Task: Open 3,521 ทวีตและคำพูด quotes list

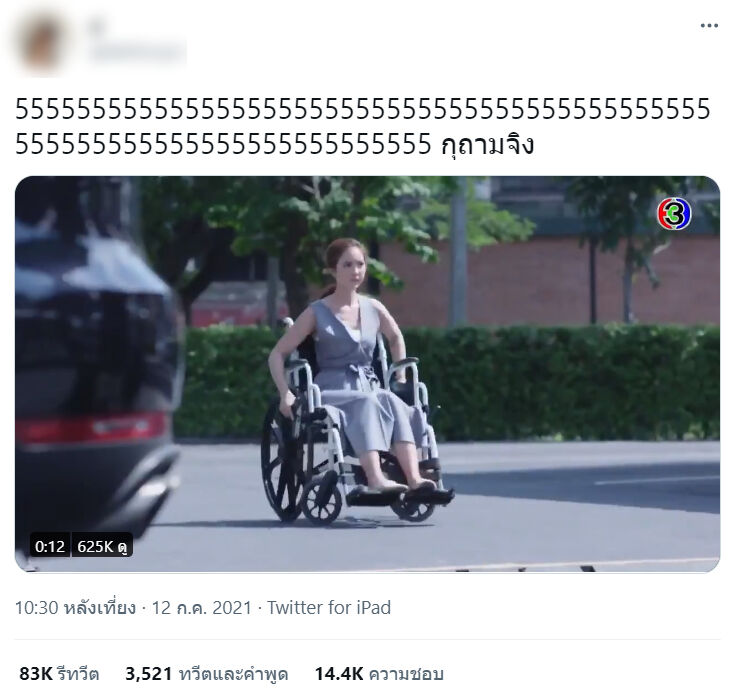Action: [206, 674]
